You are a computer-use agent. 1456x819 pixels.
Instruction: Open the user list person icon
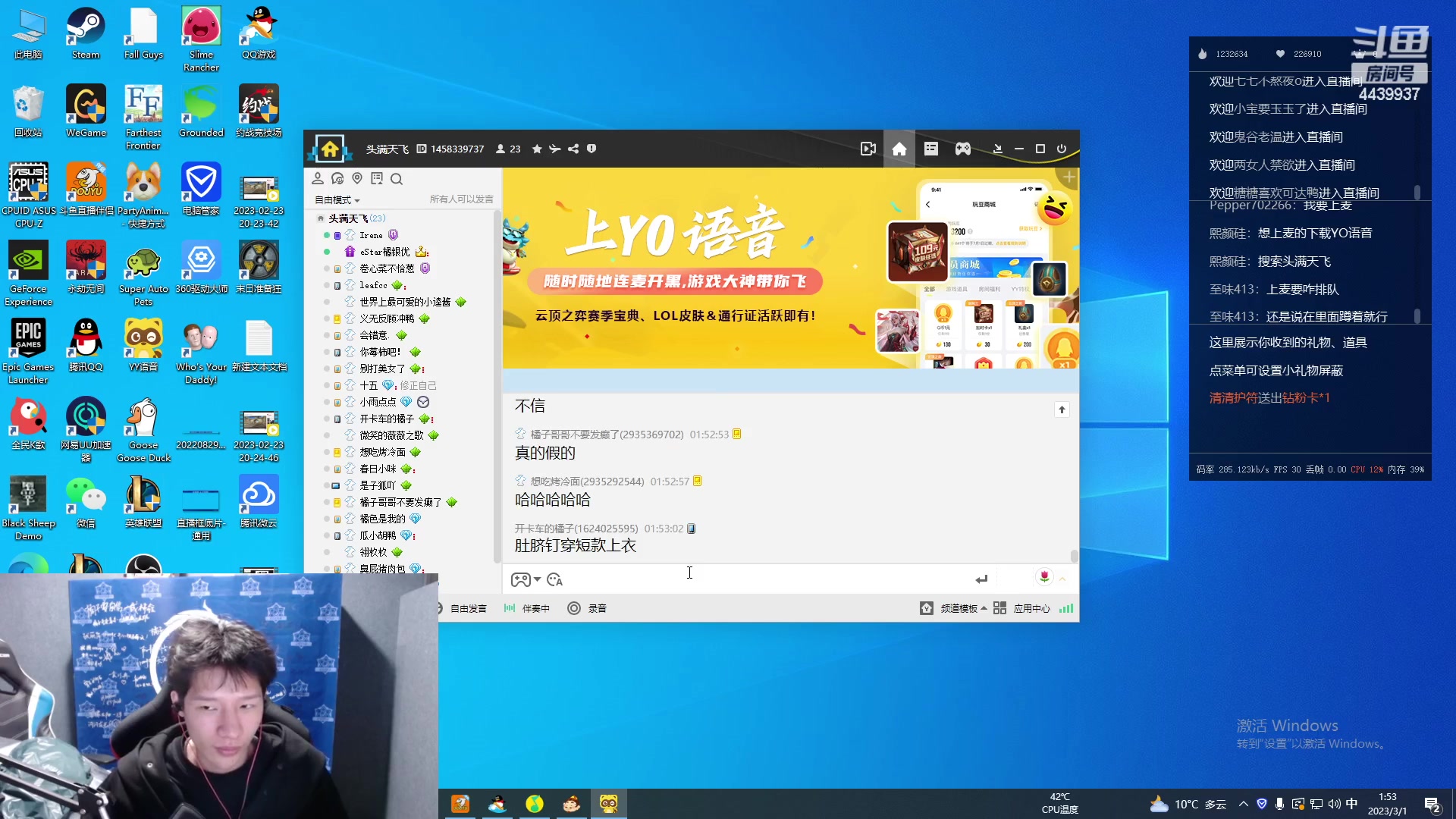point(318,179)
